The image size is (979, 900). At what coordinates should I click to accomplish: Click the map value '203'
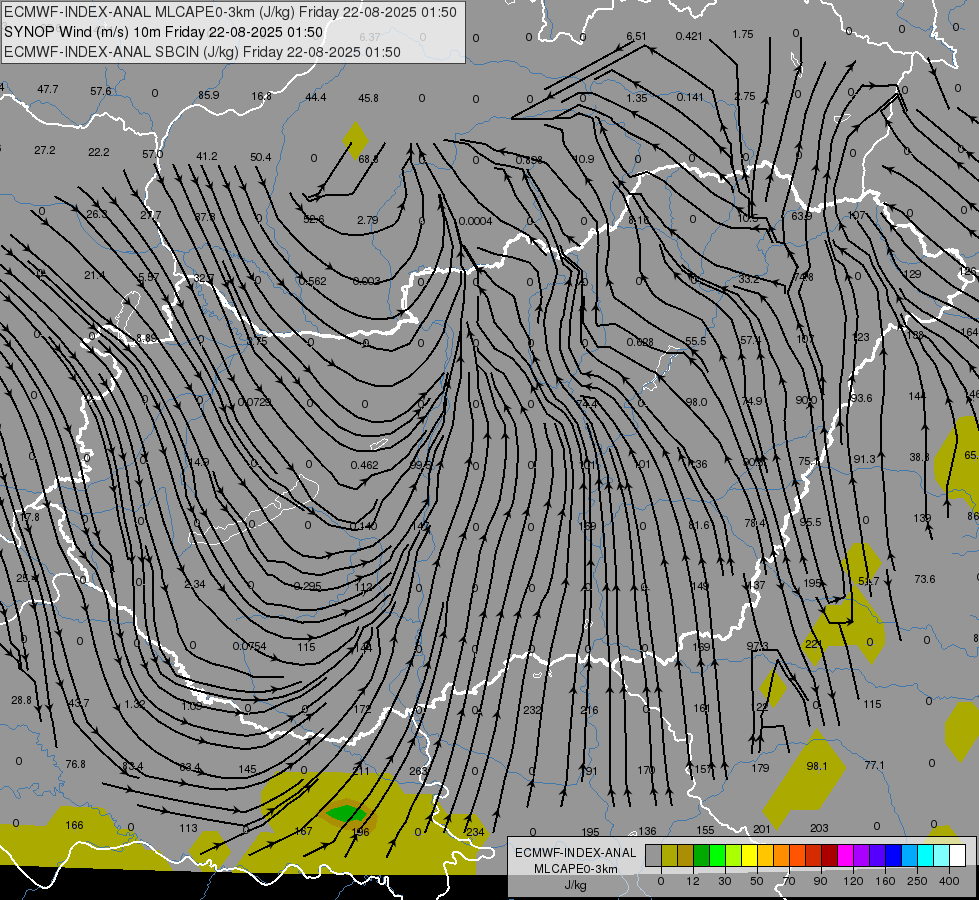(x=819, y=828)
